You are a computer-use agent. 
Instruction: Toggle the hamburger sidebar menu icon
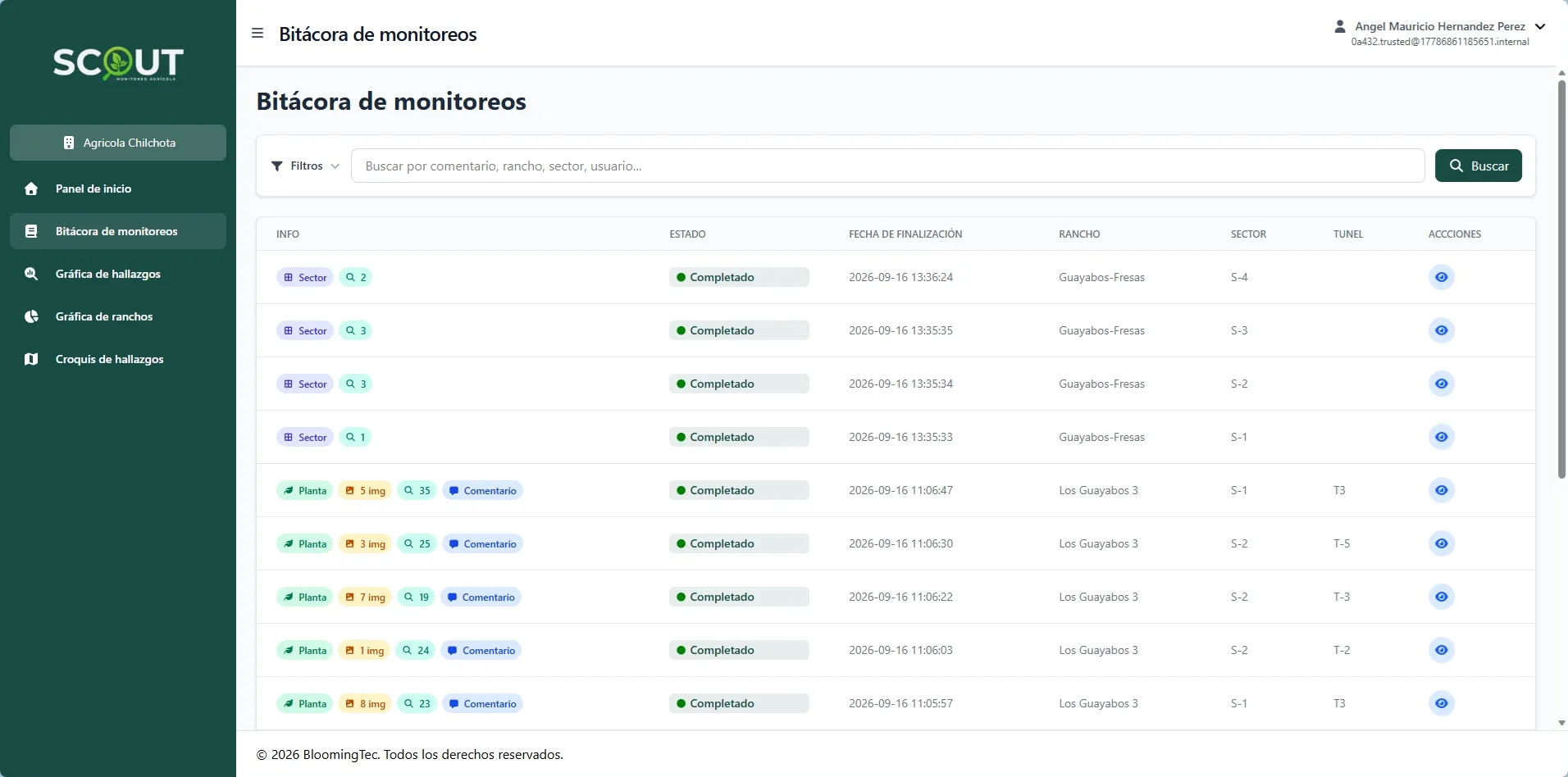pyautogui.click(x=258, y=34)
